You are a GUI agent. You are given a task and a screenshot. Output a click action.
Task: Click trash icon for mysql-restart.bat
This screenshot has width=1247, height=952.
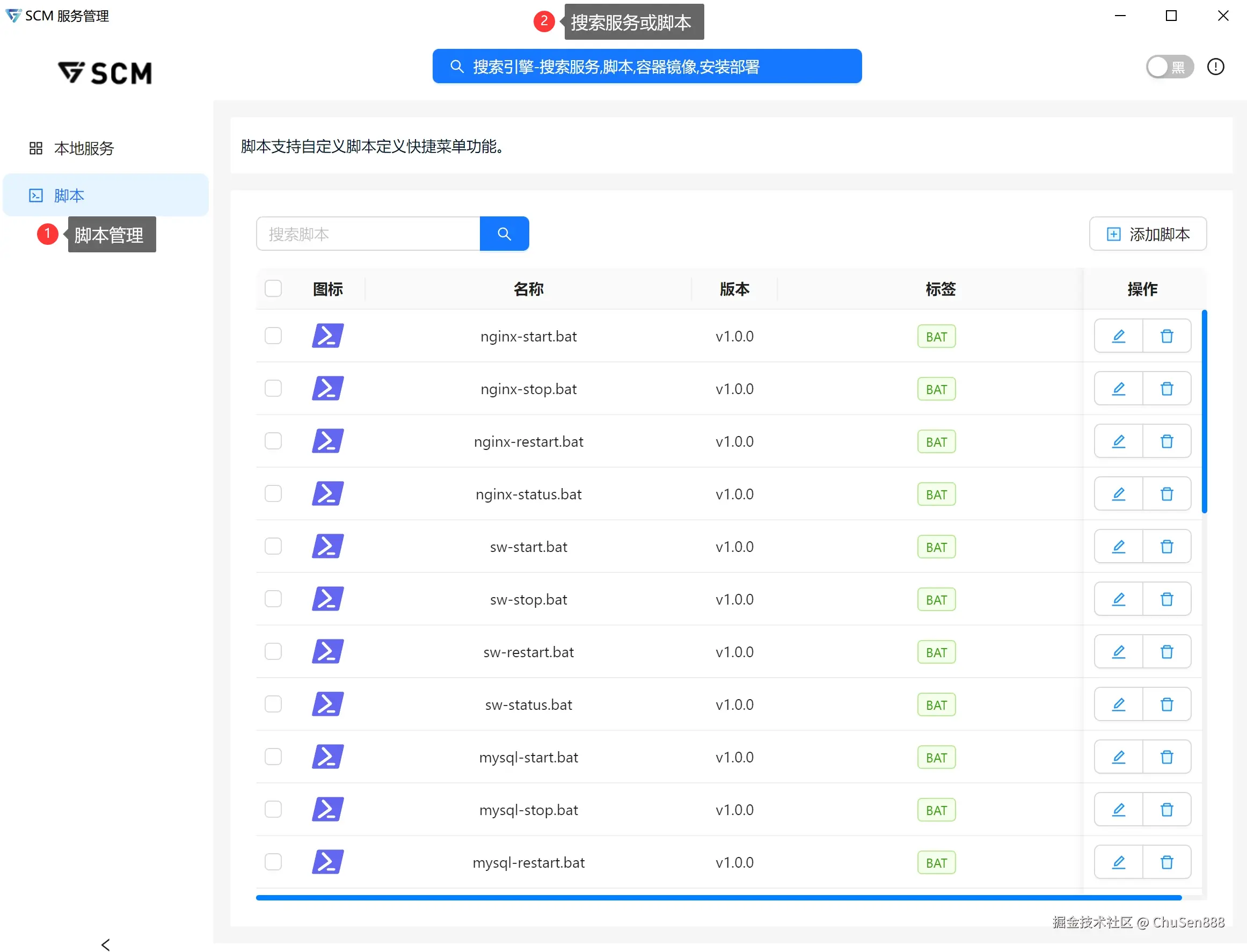(x=1166, y=862)
